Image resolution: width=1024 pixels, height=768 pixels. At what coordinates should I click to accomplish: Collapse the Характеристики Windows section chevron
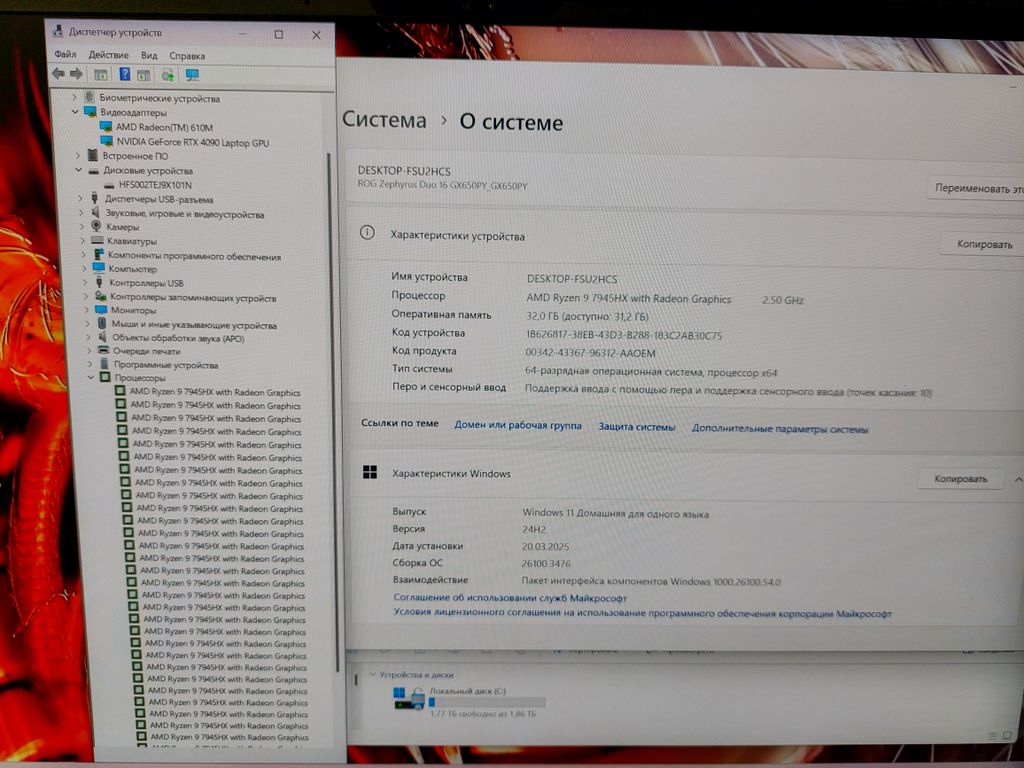click(x=1018, y=480)
